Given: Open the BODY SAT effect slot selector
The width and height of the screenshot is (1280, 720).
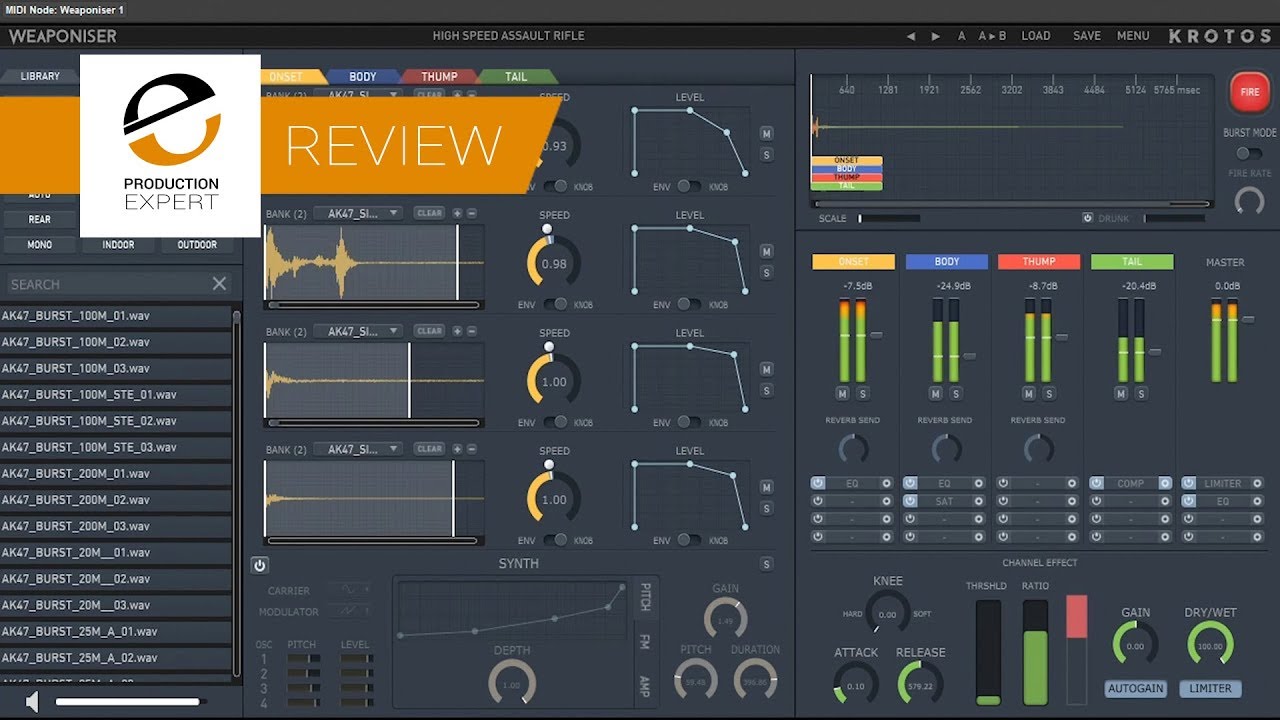Looking at the screenshot, I should tap(945, 501).
